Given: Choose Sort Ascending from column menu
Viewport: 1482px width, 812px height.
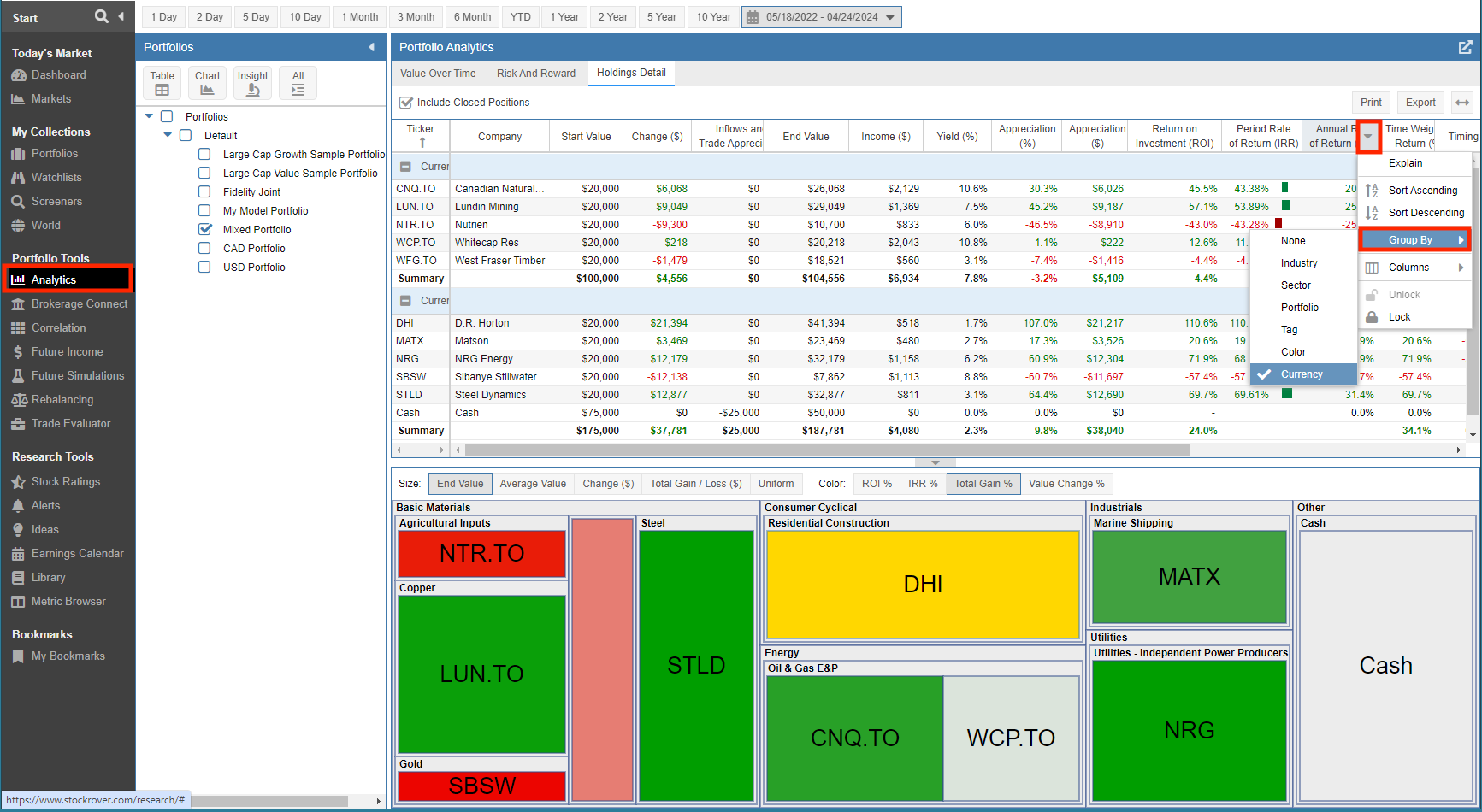Looking at the screenshot, I should 1415,191.
